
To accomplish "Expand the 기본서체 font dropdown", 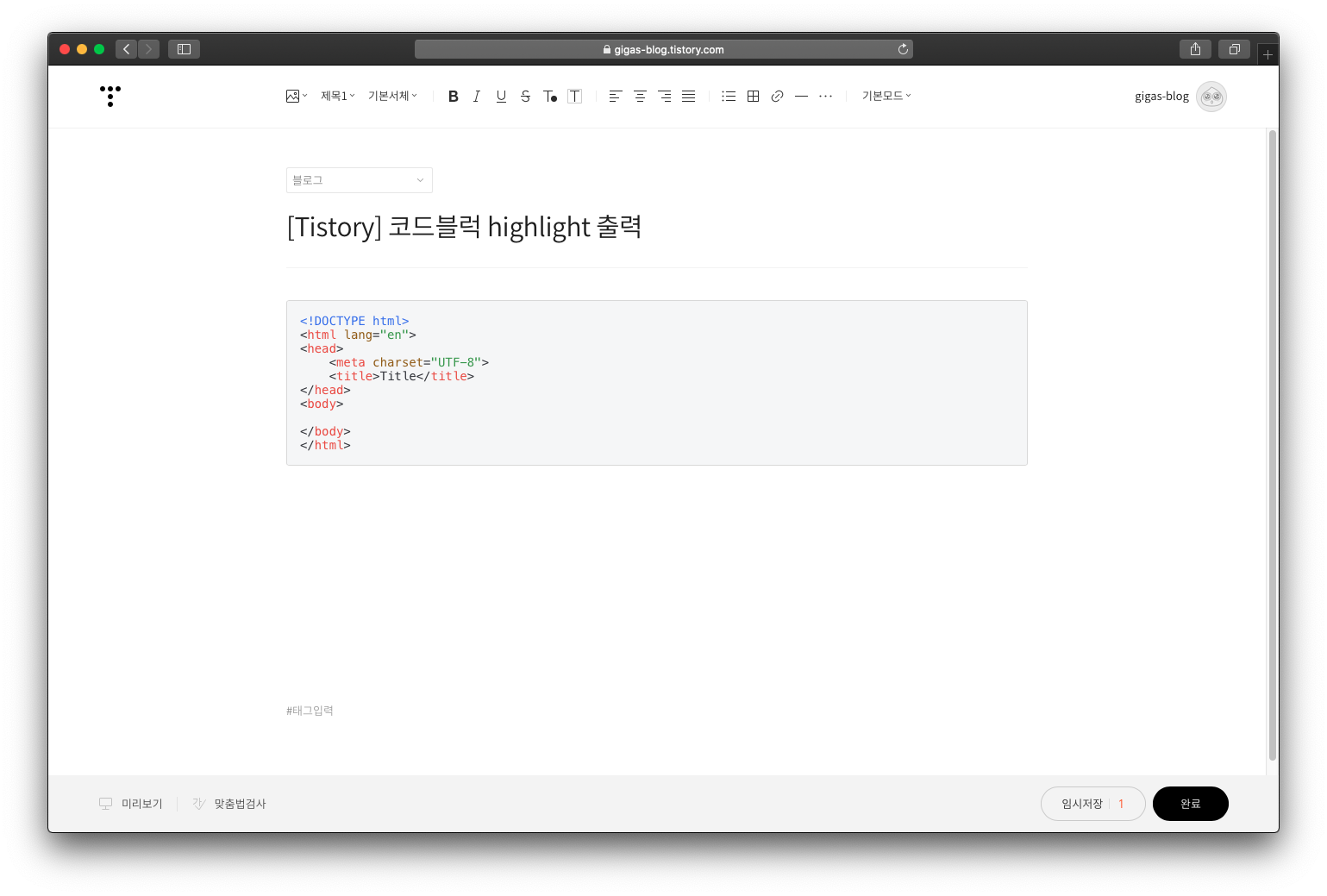I will [x=392, y=96].
